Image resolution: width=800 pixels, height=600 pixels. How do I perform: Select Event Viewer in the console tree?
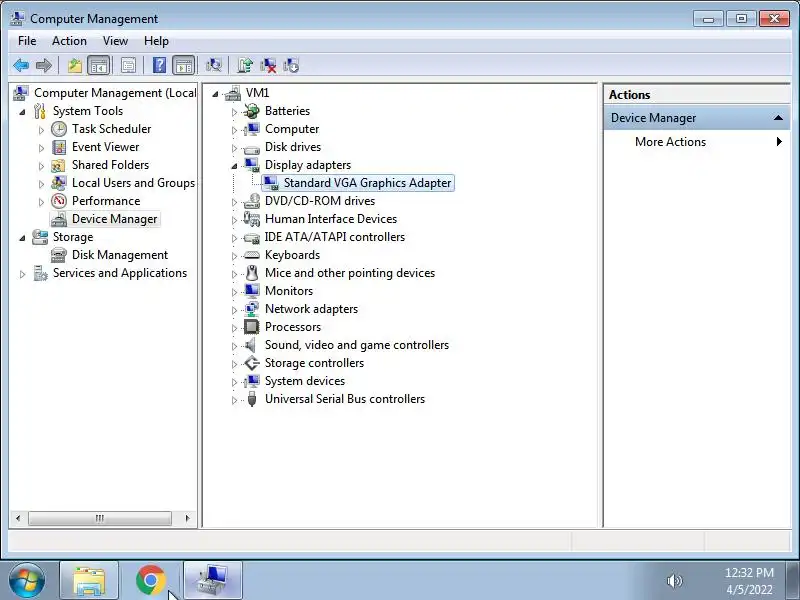coord(106,147)
